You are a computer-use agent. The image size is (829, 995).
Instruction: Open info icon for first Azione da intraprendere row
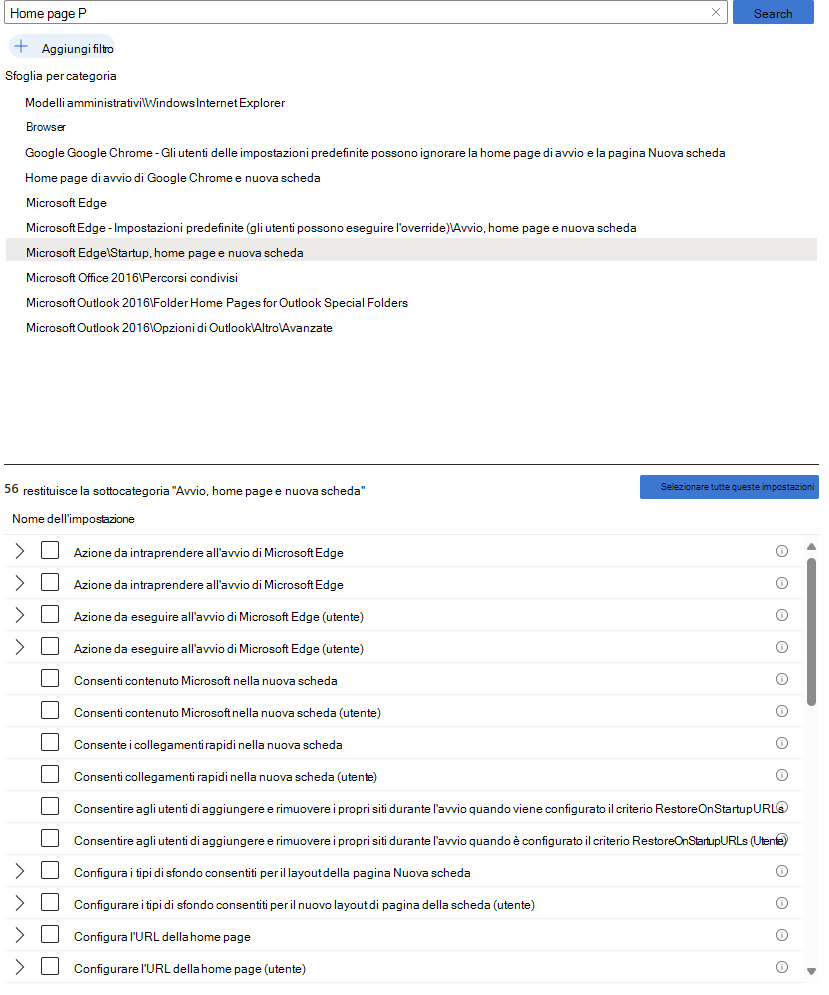coord(781,551)
